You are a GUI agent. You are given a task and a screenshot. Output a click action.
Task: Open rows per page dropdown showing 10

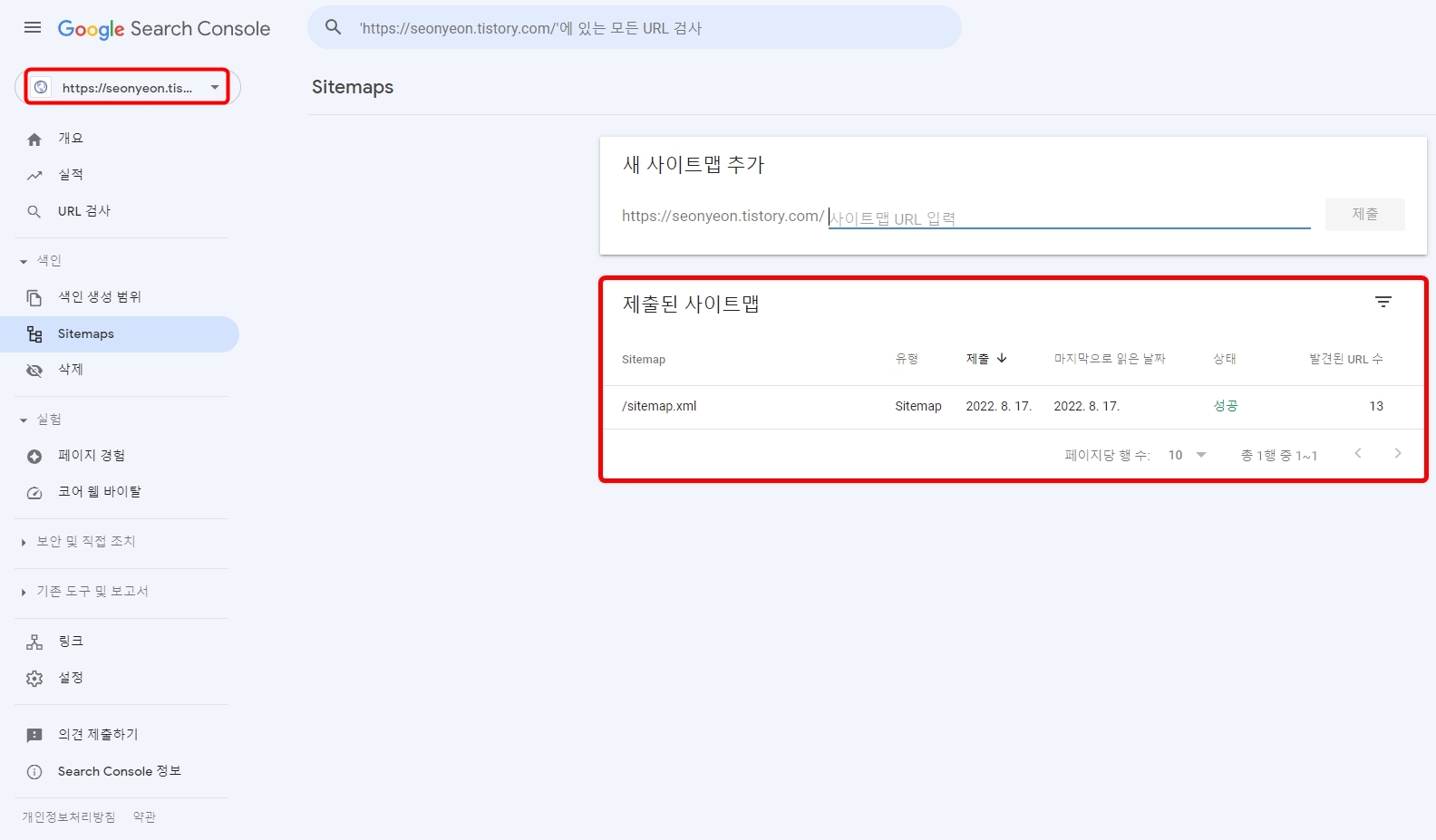(1188, 455)
